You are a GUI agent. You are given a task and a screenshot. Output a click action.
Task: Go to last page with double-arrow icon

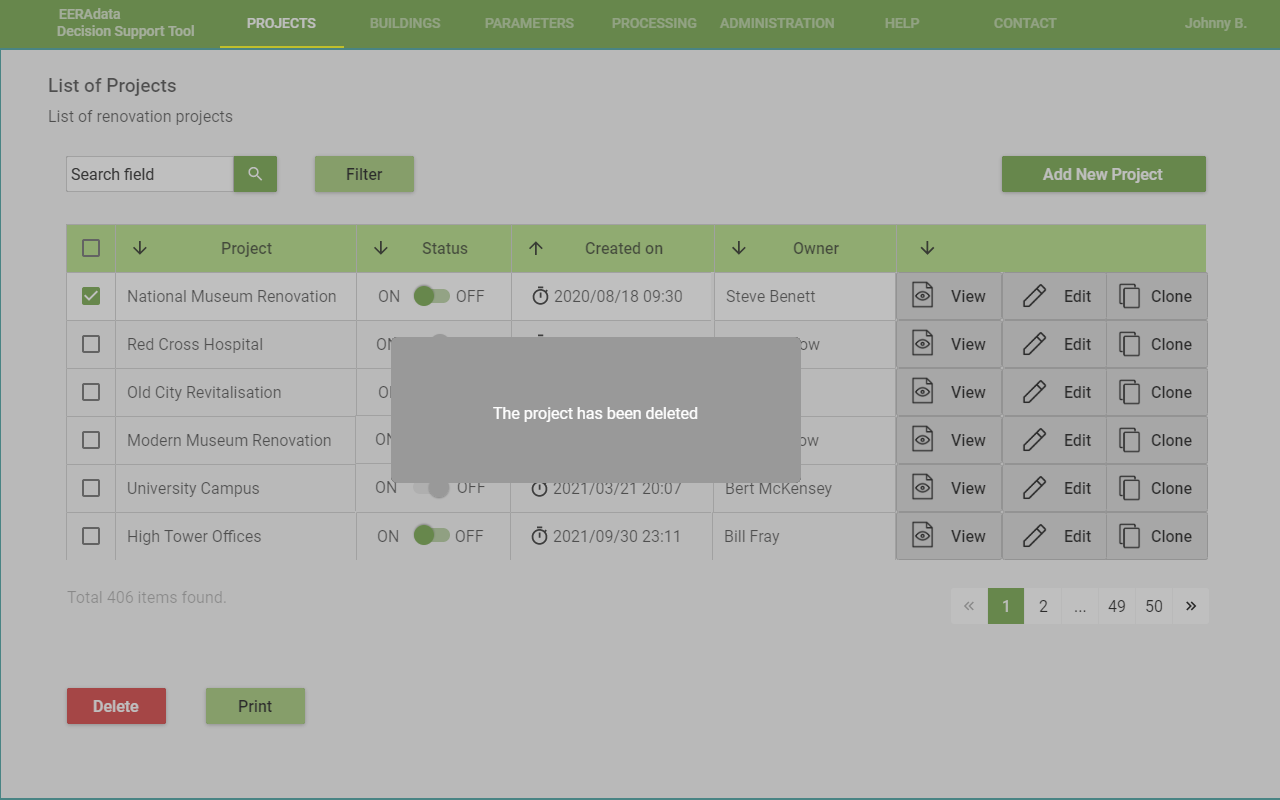click(x=1190, y=606)
